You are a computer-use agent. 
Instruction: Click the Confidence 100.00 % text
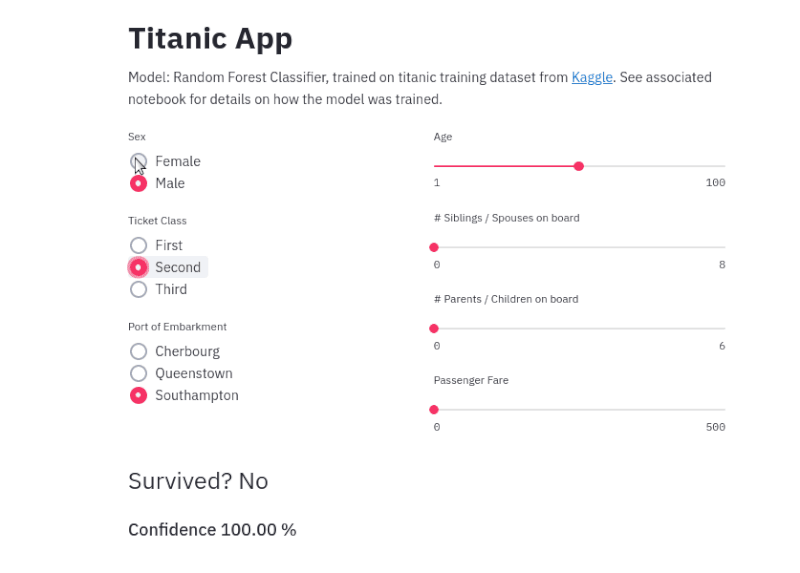[x=212, y=529]
